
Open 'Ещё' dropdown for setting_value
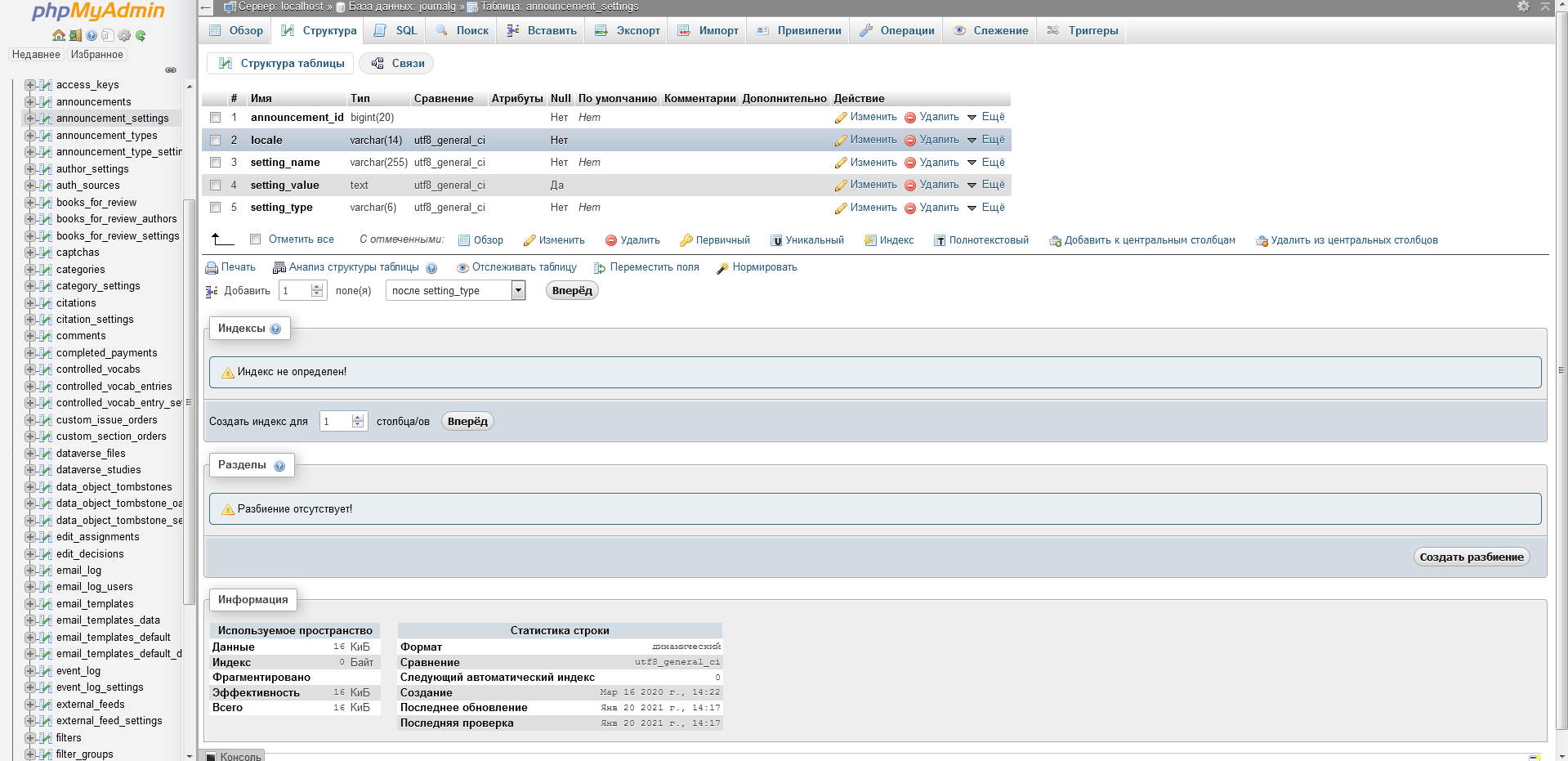[x=985, y=185]
